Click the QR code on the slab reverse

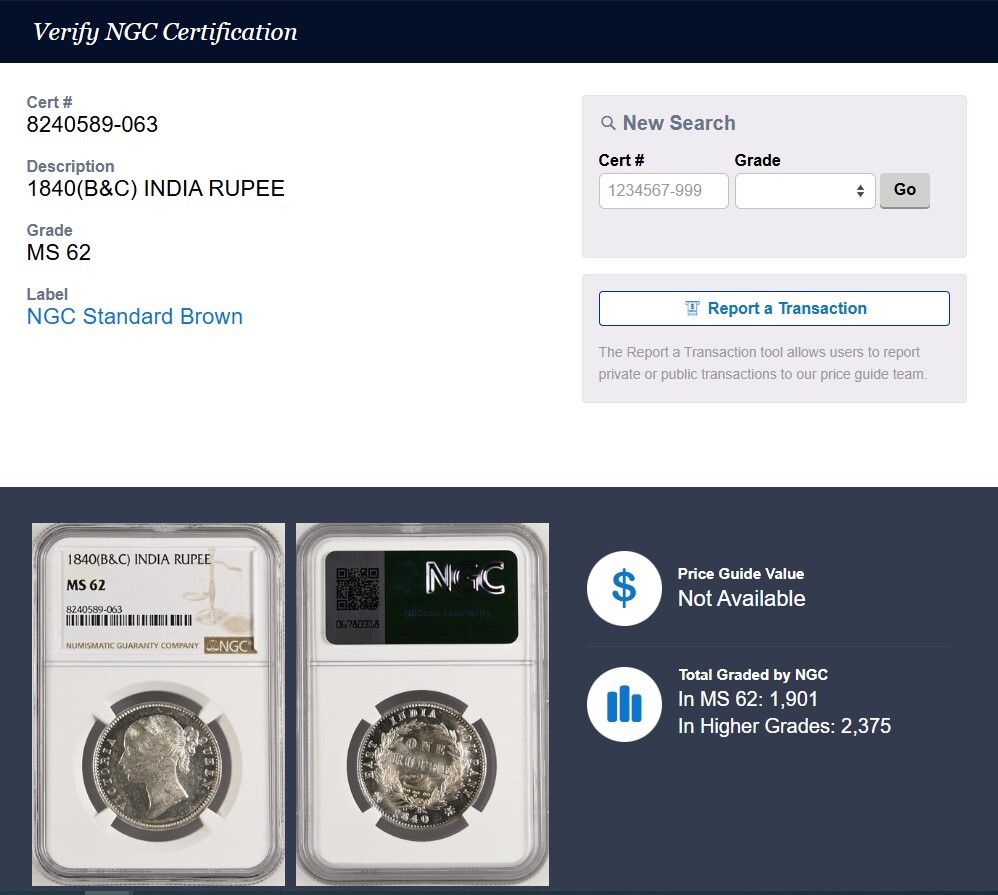click(x=356, y=588)
